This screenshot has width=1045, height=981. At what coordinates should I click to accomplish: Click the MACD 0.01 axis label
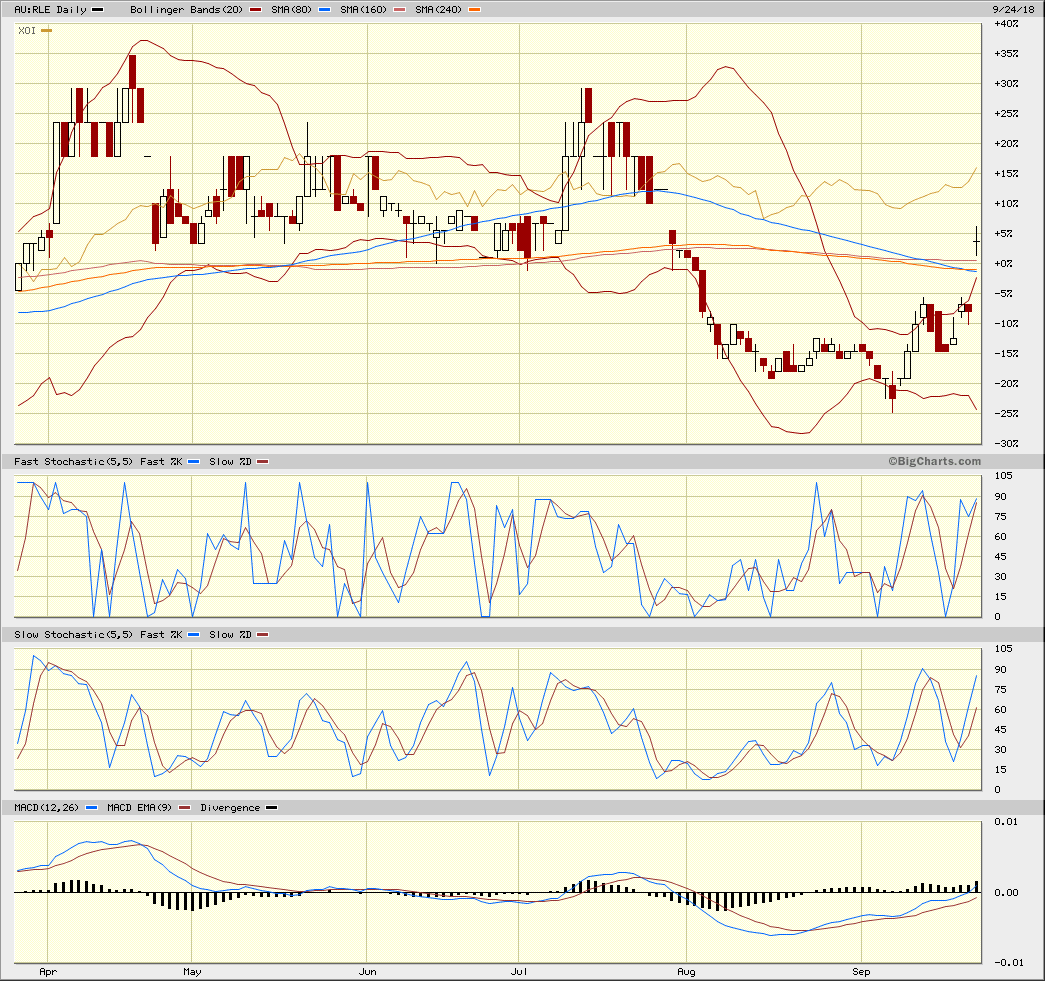pos(1006,822)
